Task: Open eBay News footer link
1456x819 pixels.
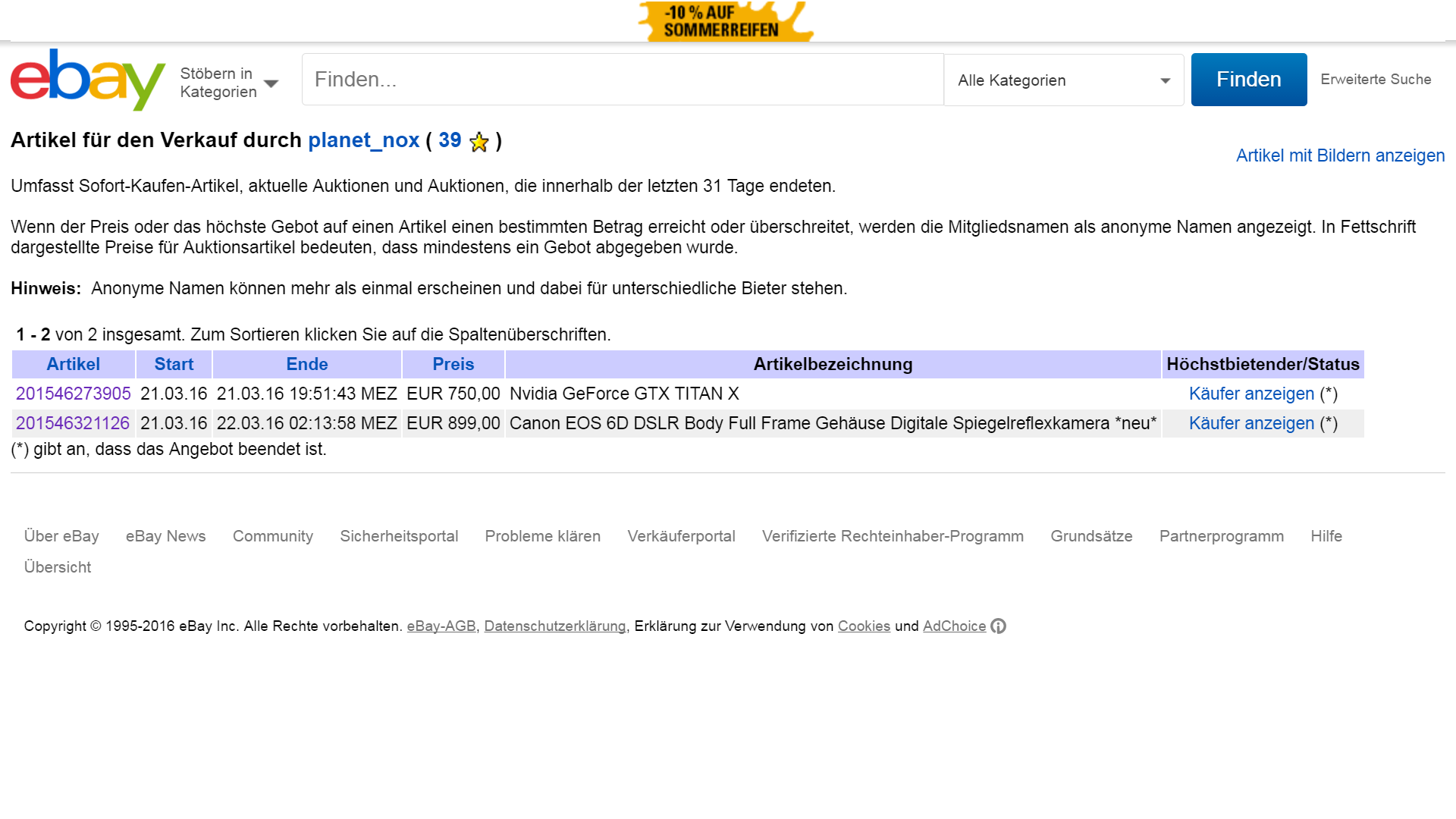Action: coord(166,536)
